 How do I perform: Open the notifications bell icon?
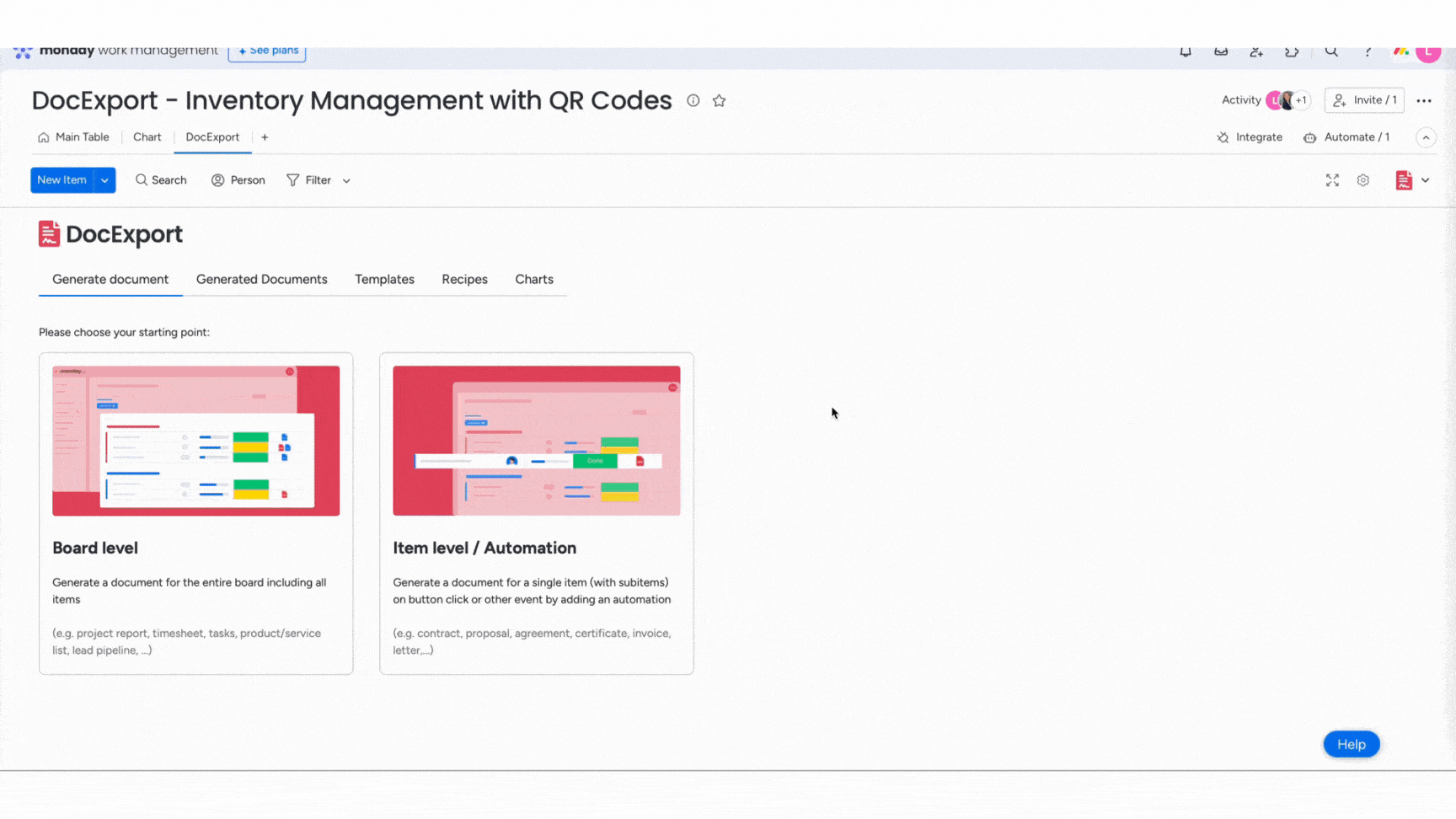1186,51
